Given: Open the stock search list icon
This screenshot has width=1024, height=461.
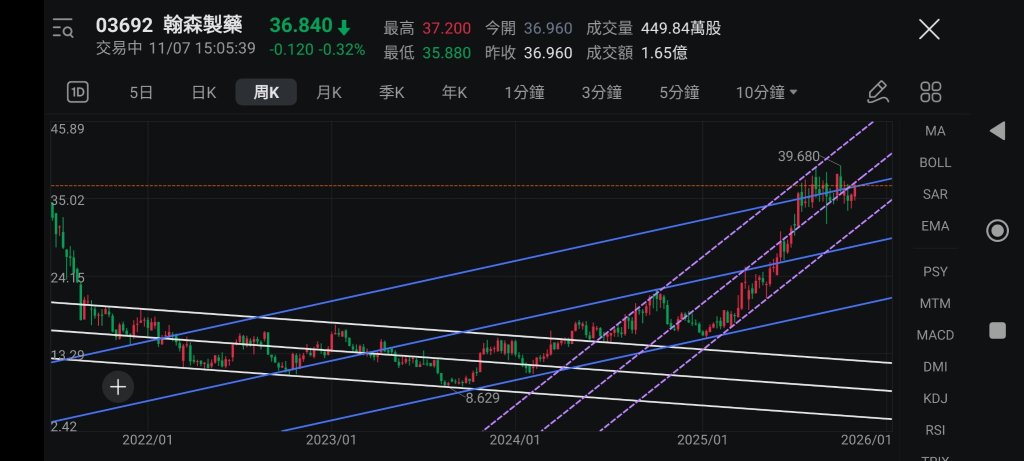Looking at the screenshot, I should coord(64,29).
